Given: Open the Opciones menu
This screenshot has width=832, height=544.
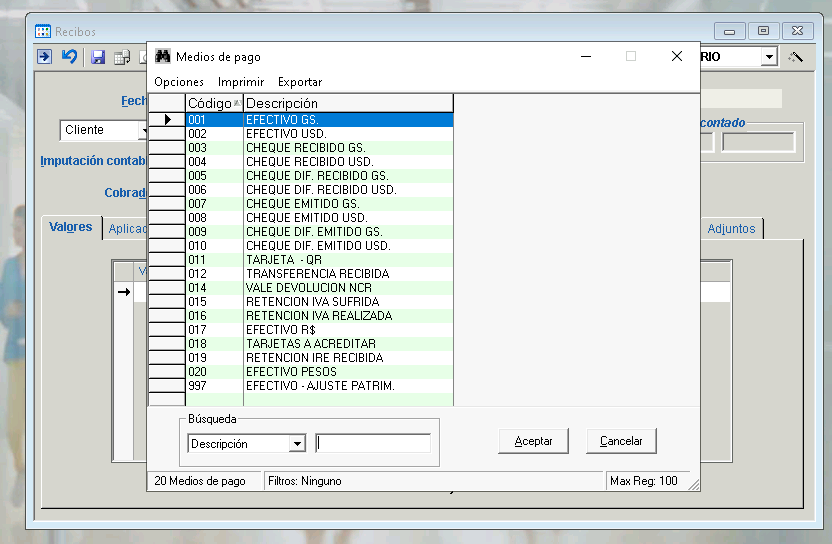Looking at the screenshot, I should point(179,82).
